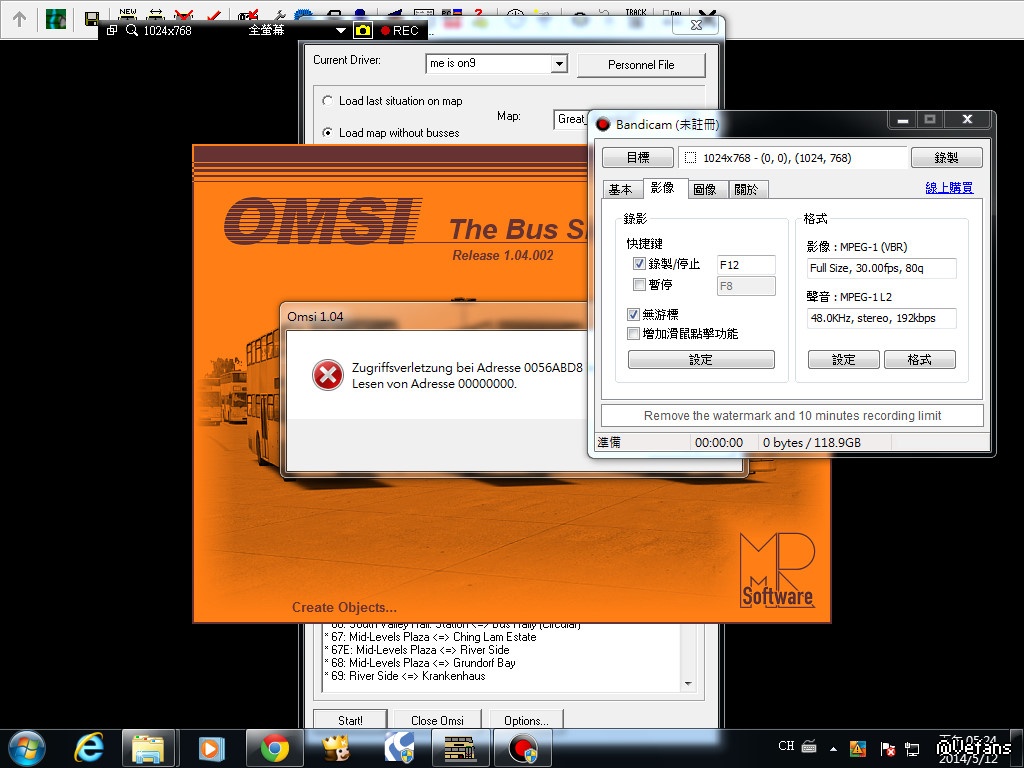Click the 線上購買 link
Viewport: 1024px width, 768px height.
(948, 188)
